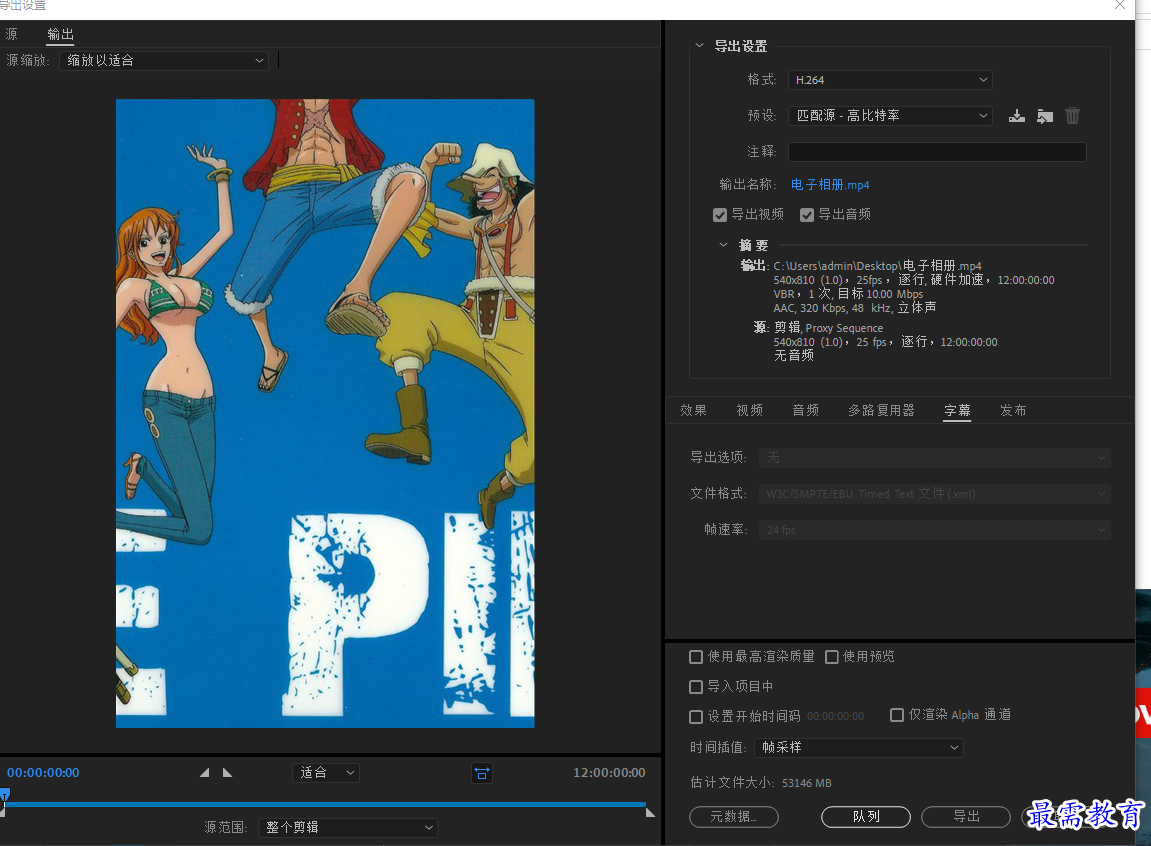The image size is (1151, 846).
Task: Open the disabled 帧速率 24 fps dropdown
Action: click(934, 530)
